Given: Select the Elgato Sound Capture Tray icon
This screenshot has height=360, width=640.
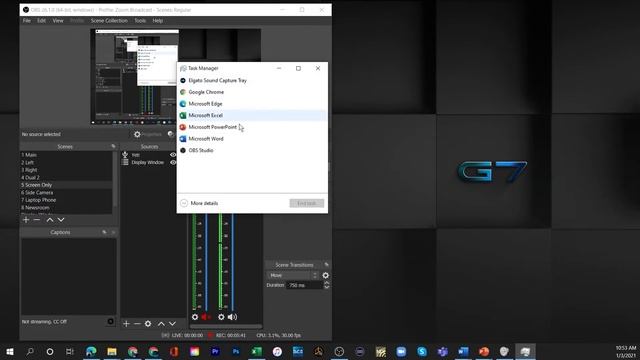Looking at the screenshot, I should pyautogui.click(x=183, y=80).
